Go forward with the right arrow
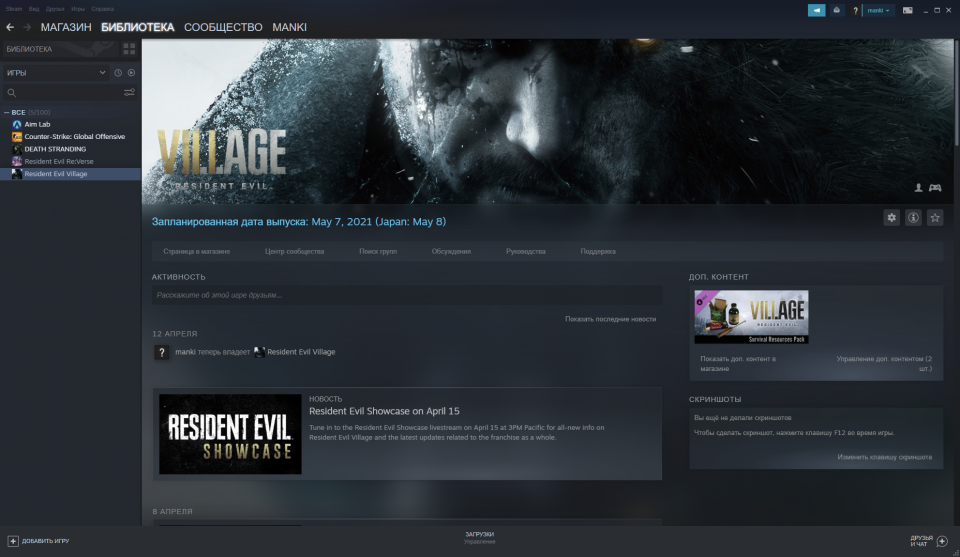This screenshot has height=557, width=960. 27,27
